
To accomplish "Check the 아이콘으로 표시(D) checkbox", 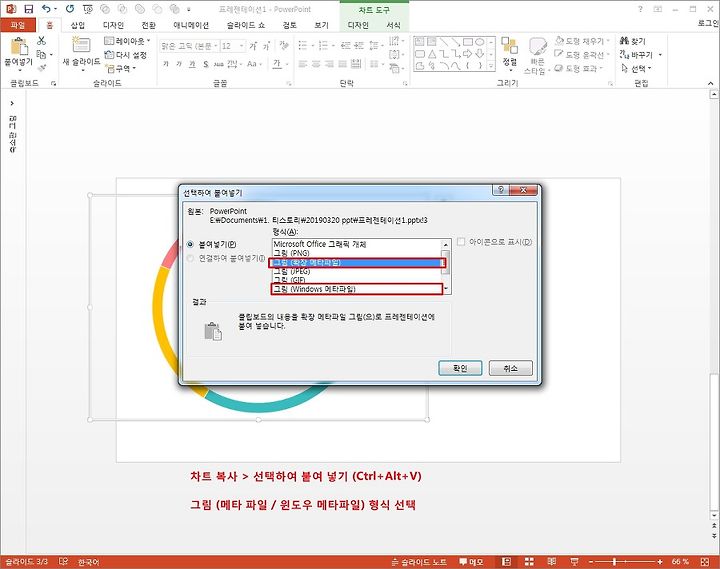I will click(461, 242).
